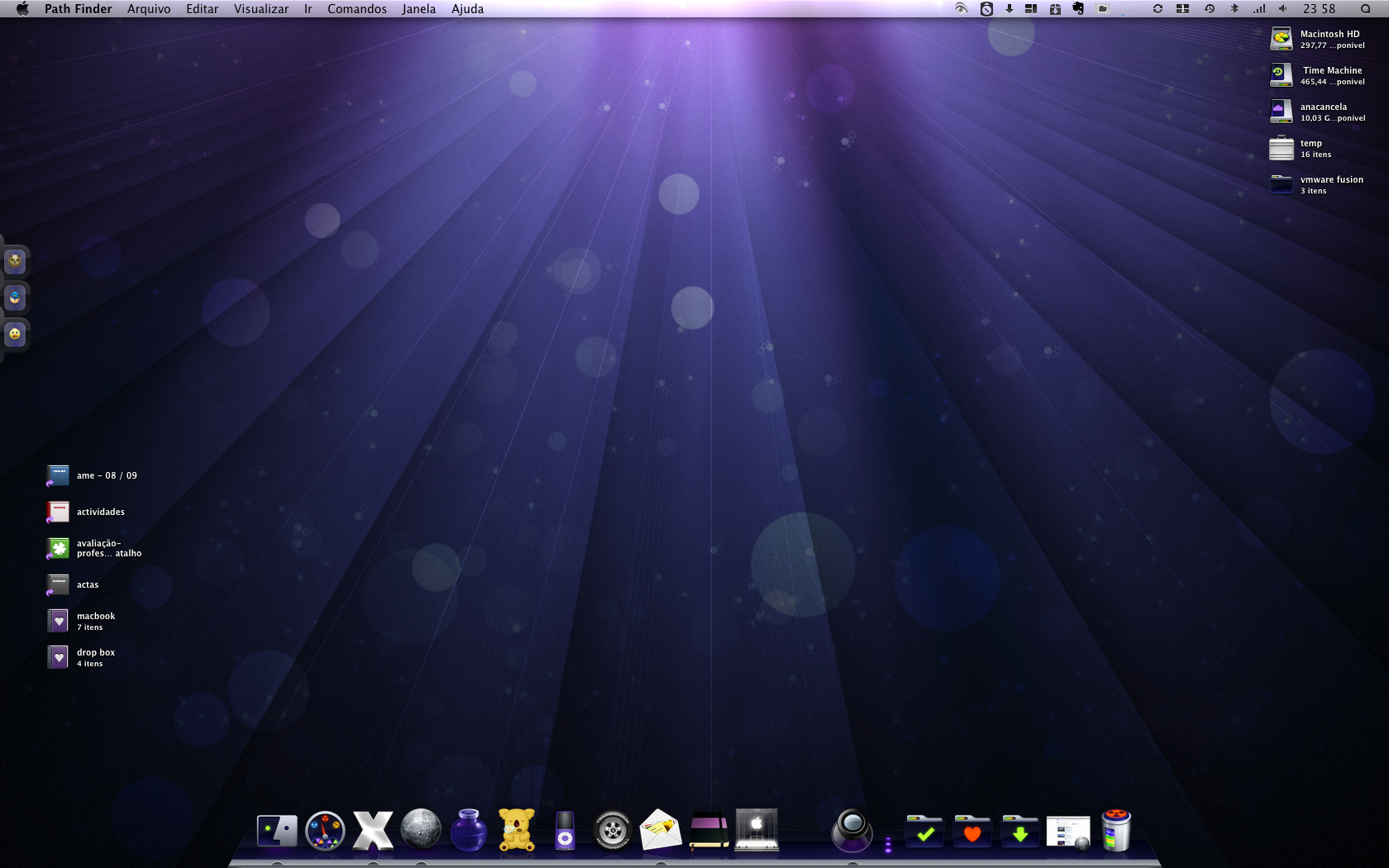Click the timer stopwatch menu bar icon
1389x868 pixels.
(x=986, y=9)
